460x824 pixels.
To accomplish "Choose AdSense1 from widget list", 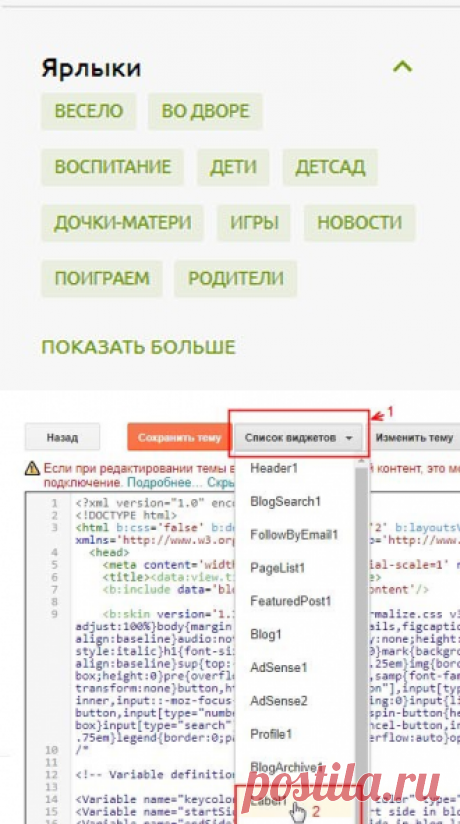I will 279,667.
